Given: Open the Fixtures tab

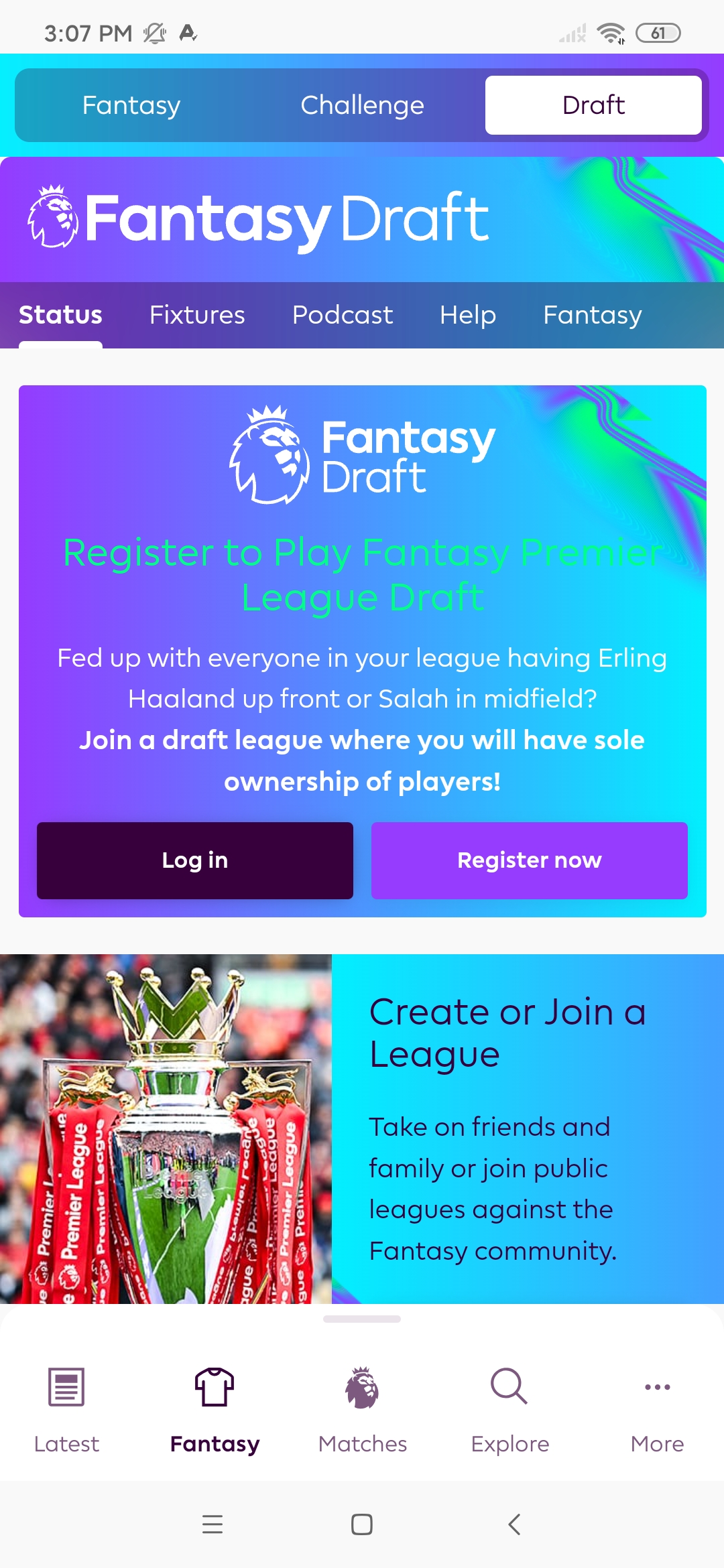Looking at the screenshot, I should 197,315.
